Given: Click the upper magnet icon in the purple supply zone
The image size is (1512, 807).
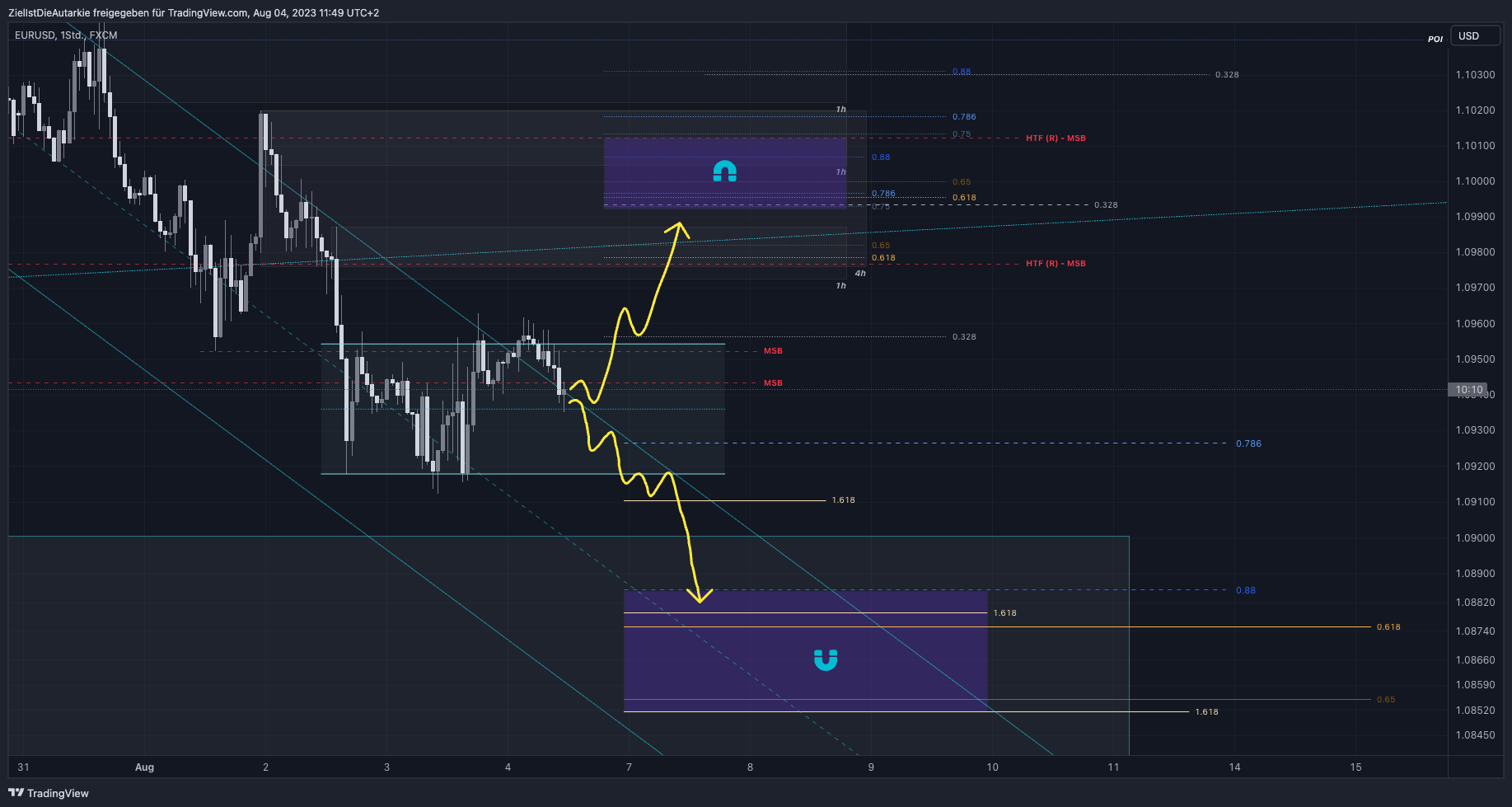Looking at the screenshot, I should coord(724,171).
